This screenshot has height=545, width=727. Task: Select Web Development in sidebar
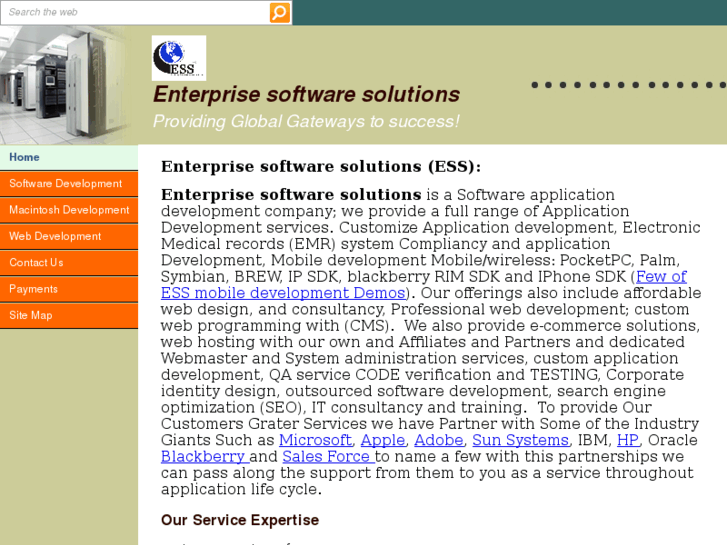(69, 237)
